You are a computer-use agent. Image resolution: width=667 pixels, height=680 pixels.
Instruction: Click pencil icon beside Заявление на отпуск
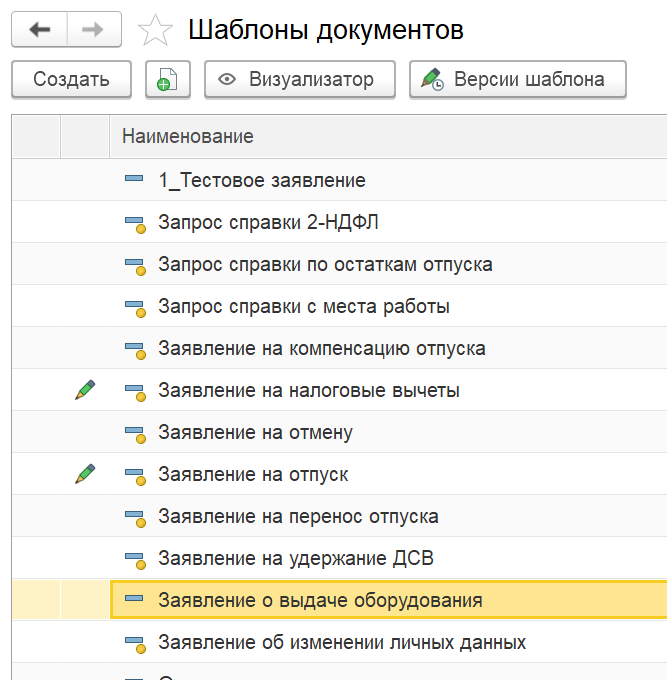pos(85,474)
